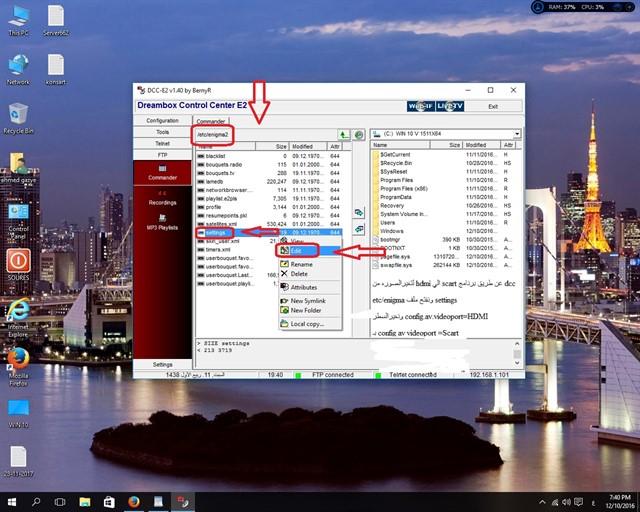Viewport: 640px width, 512px height.
Task: Select the SOURES desktop shortcut
Action: [18, 265]
